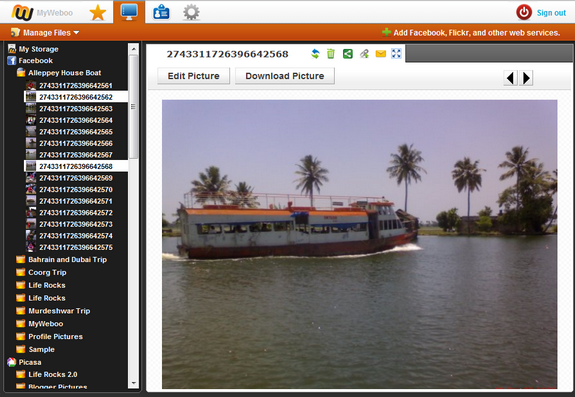Click the sidebar scrollbar thumb
Image resolution: width=575 pixels, height=397 pixels.
tap(133, 107)
